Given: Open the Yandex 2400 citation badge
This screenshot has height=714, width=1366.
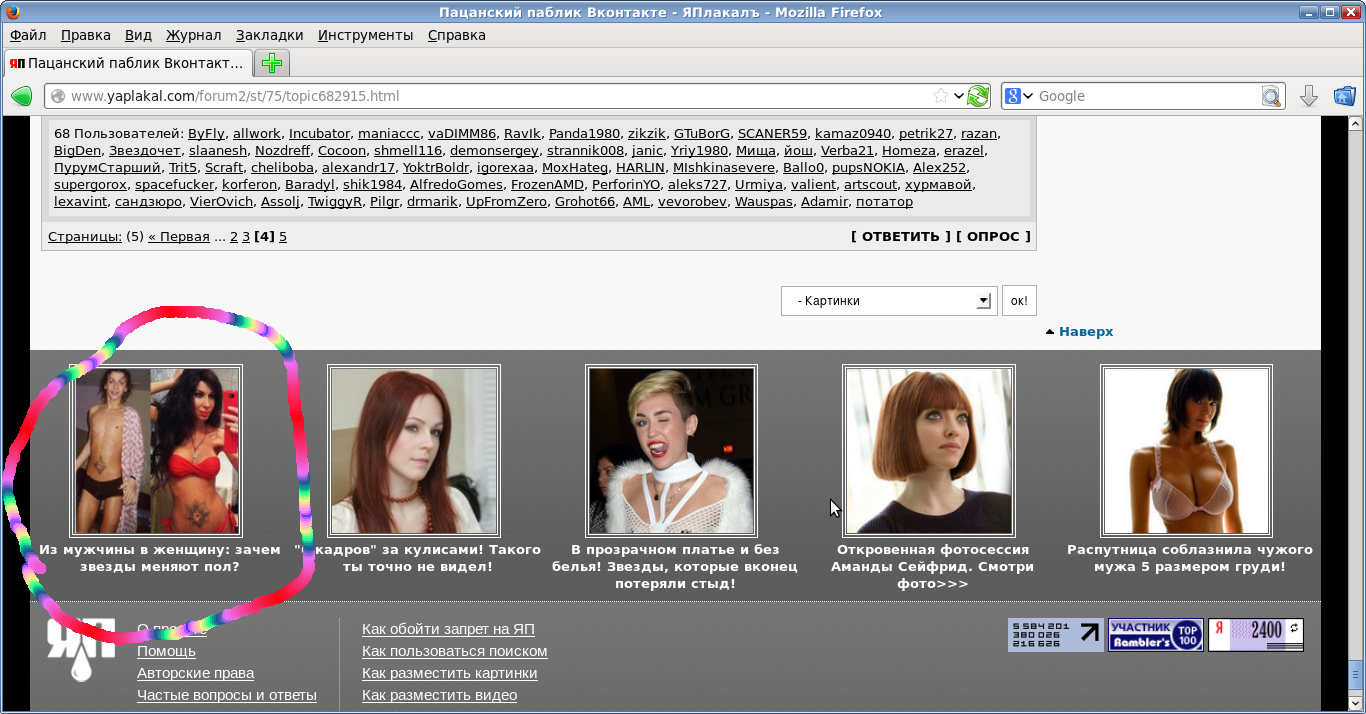Looking at the screenshot, I should tap(1255, 635).
